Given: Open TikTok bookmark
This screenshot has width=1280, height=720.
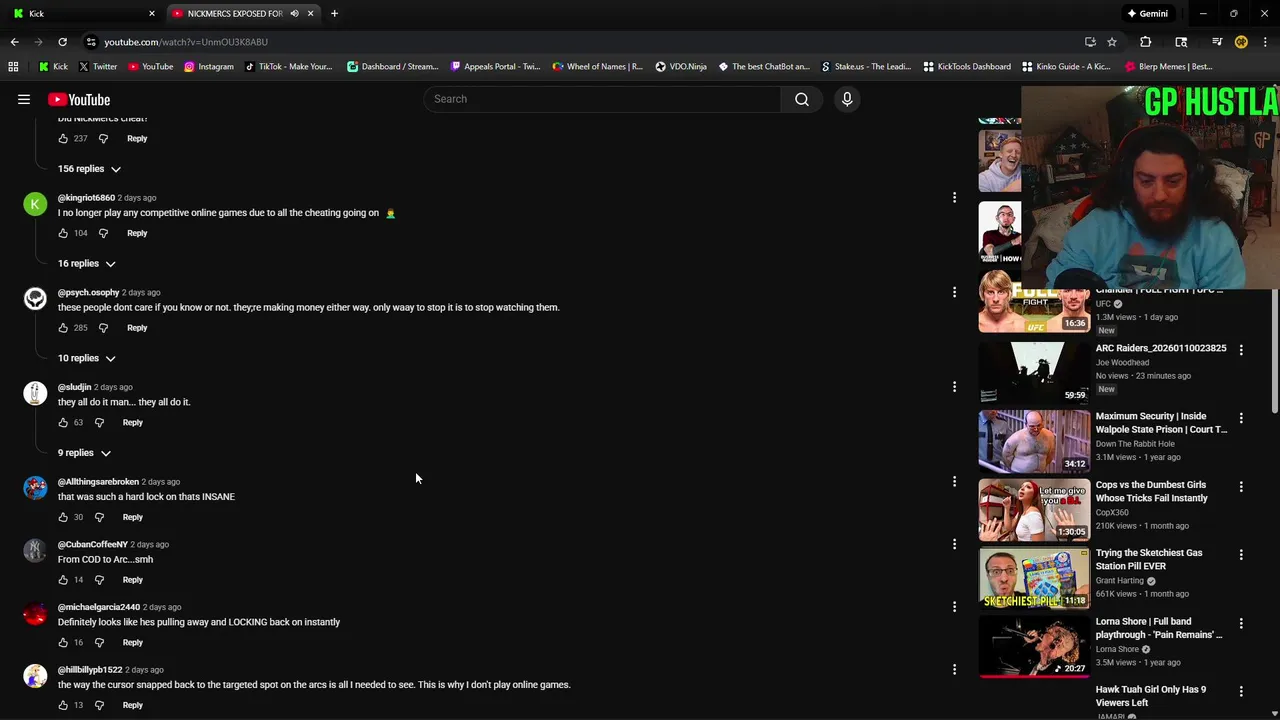Looking at the screenshot, I should (288, 67).
